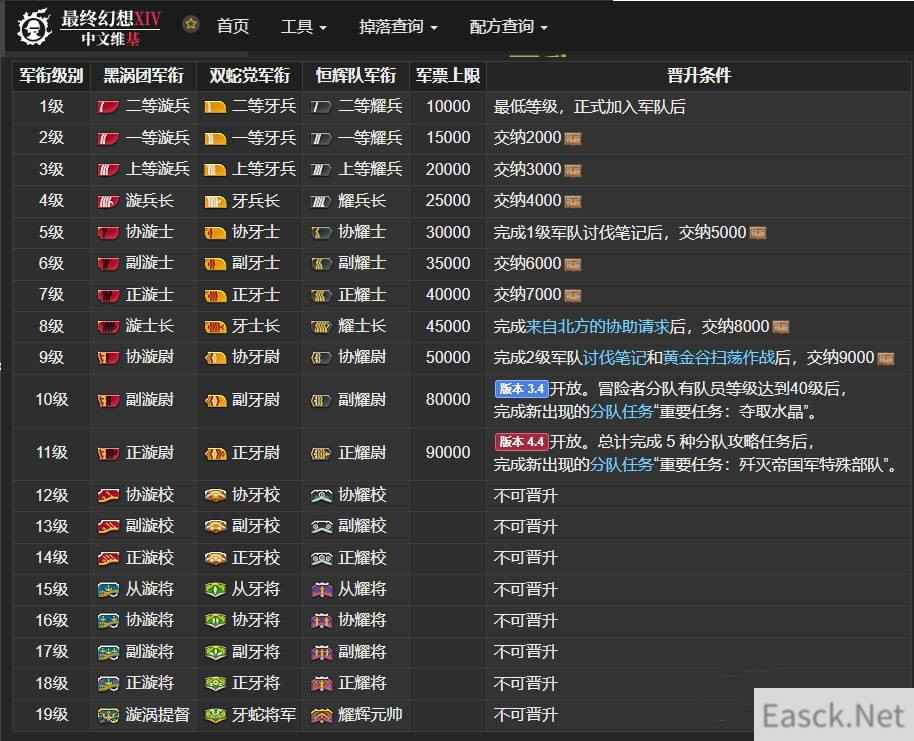Image resolution: width=914 pixels, height=741 pixels.
Task: Click the 副耀将 rank insignia icon
Action: click(x=321, y=652)
